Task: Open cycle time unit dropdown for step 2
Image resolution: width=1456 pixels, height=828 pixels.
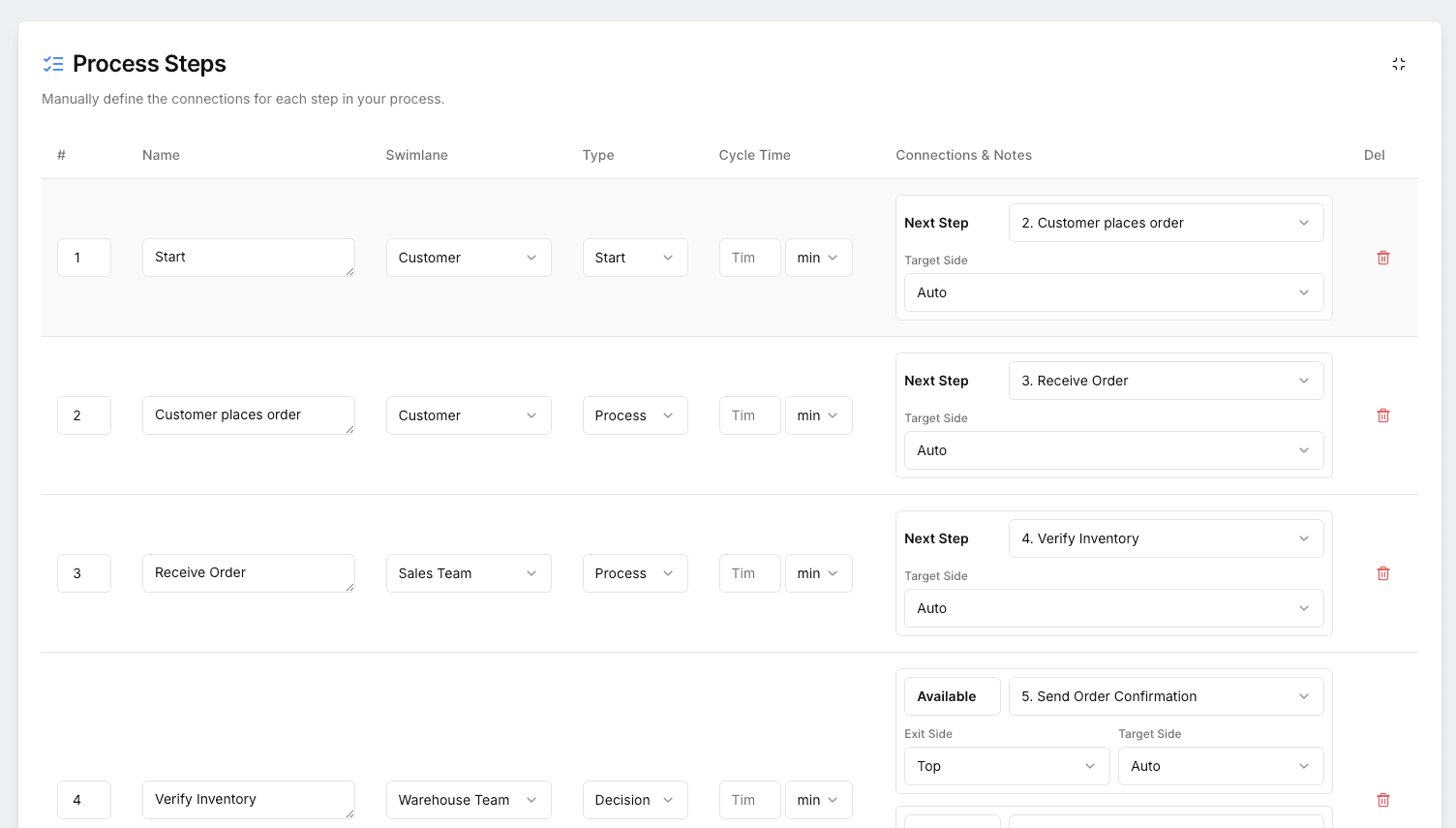Action: [x=819, y=415]
